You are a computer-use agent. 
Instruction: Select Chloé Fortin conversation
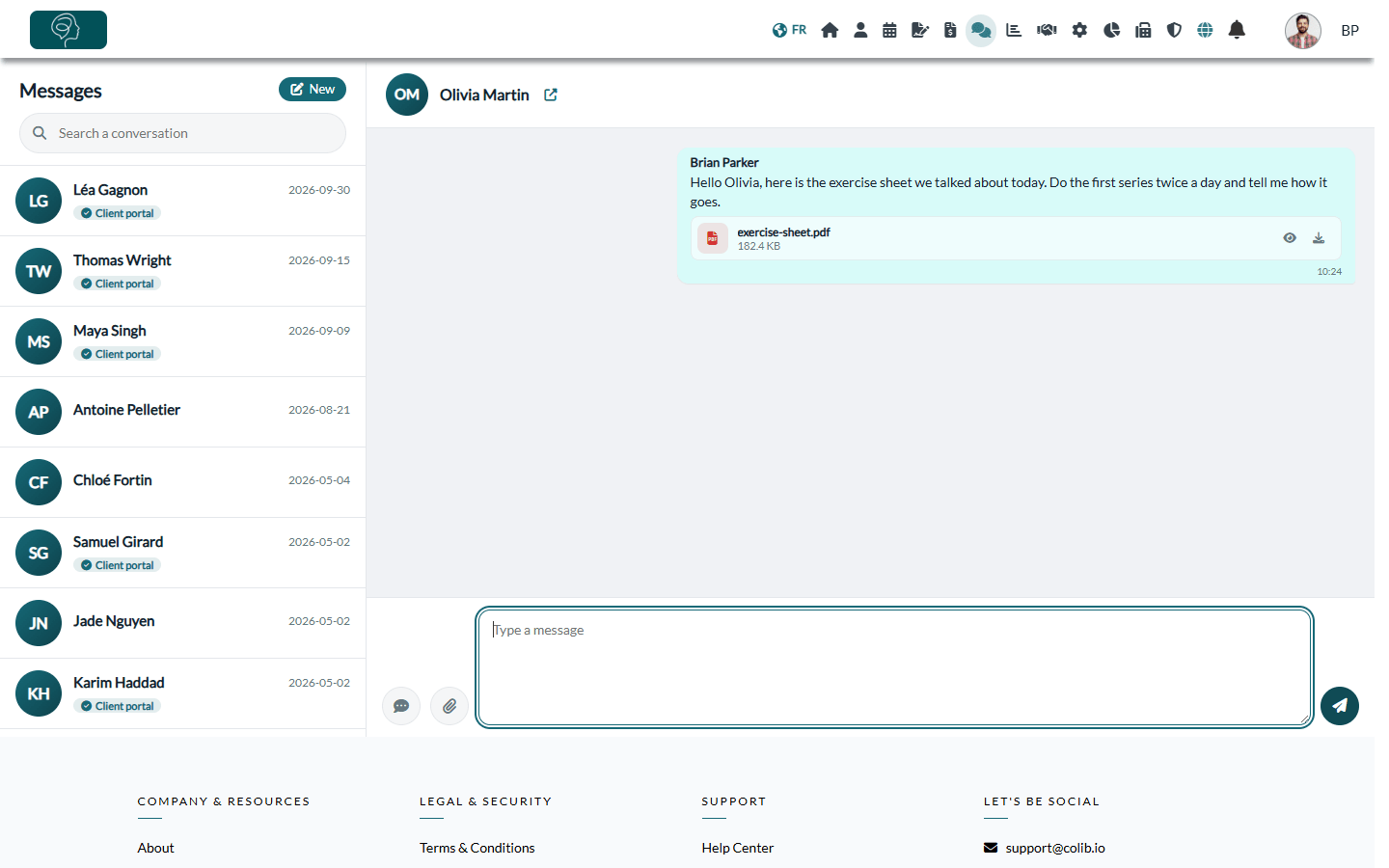182,482
